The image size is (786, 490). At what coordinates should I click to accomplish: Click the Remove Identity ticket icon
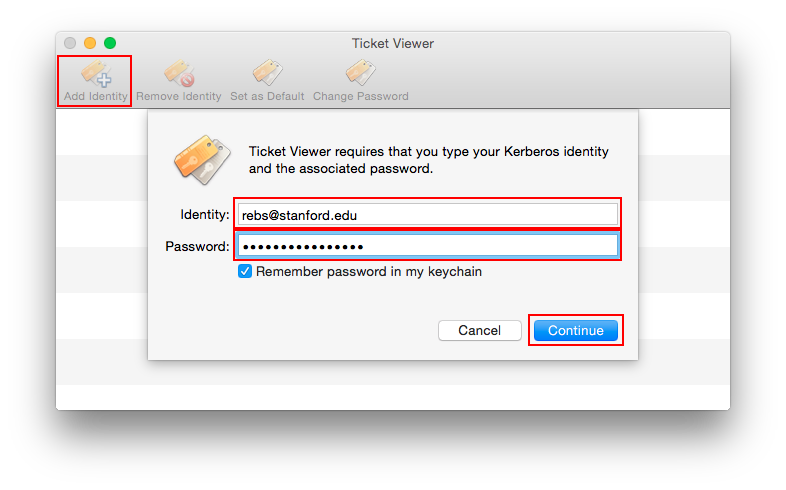click(x=179, y=73)
